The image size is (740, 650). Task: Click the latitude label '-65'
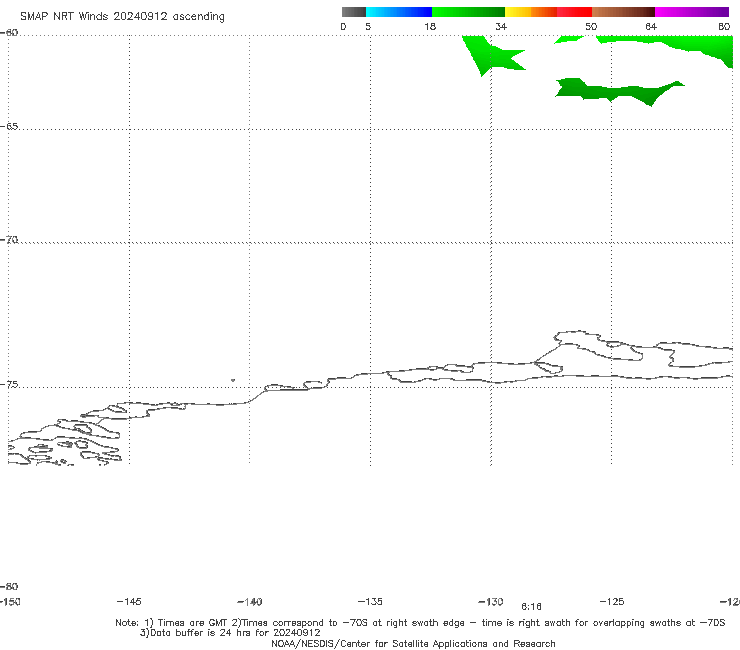(x=9, y=127)
